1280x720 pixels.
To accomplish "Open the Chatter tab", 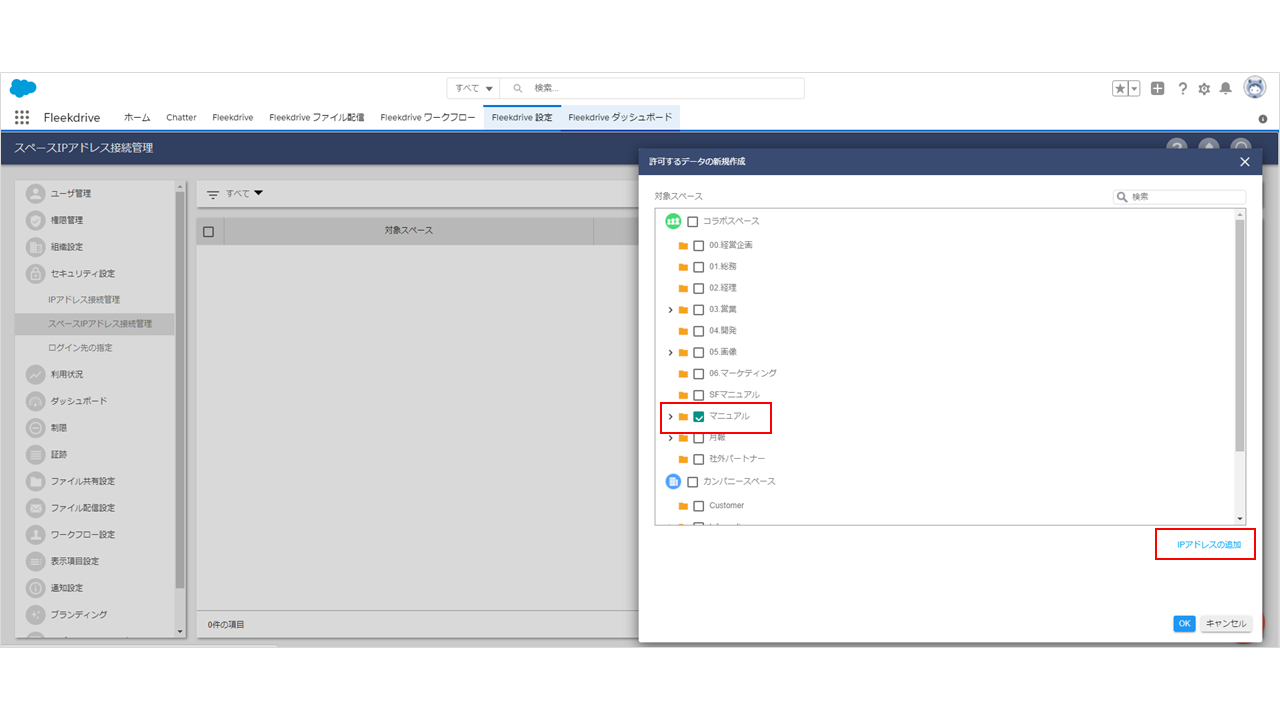I will pyautogui.click(x=181, y=117).
